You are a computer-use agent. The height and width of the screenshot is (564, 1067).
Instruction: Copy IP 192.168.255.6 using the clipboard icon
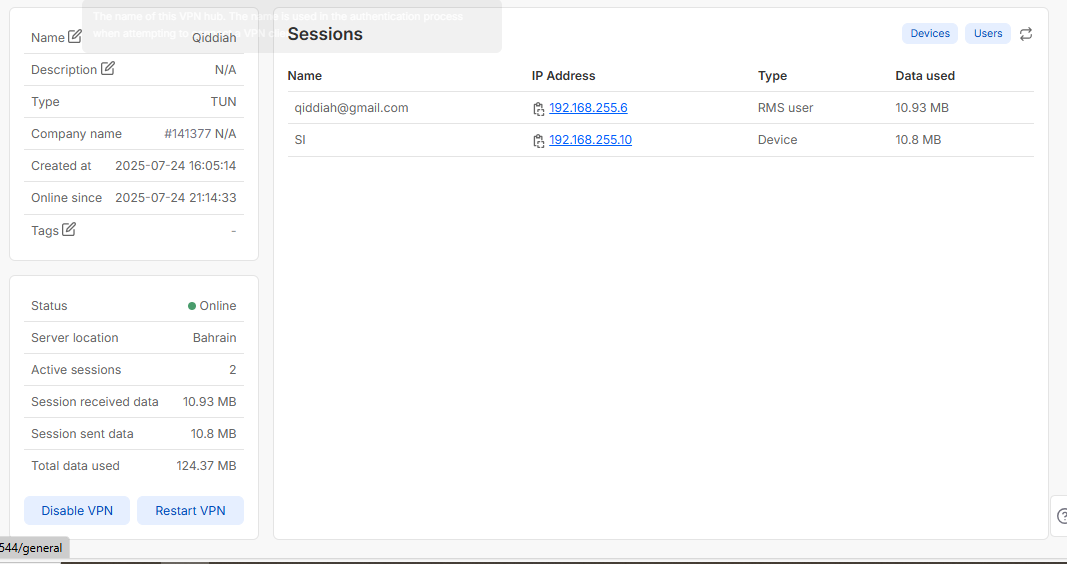(x=539, y=109)
